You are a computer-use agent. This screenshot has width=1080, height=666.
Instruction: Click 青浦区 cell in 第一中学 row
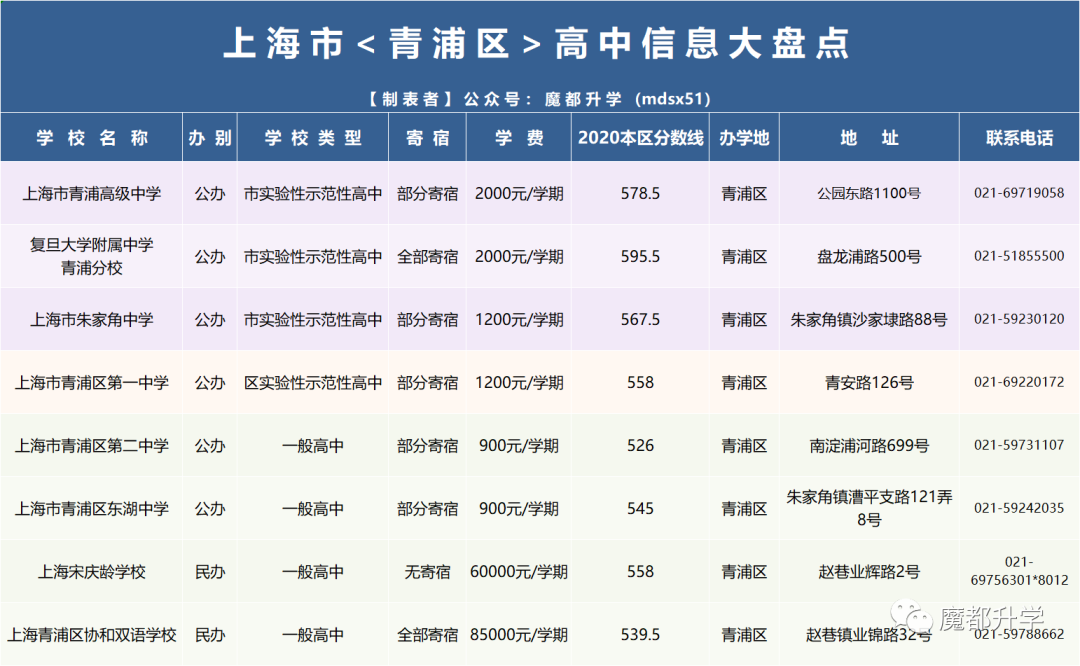pos(745,383)
